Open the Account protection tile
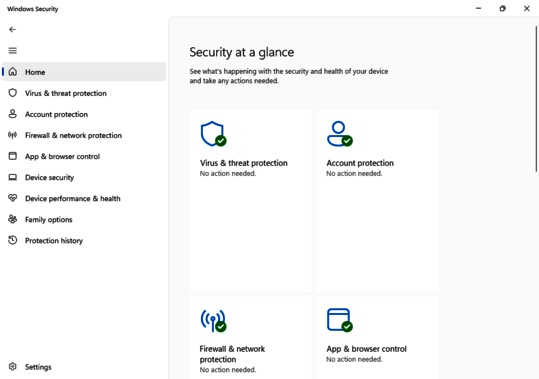Screen dimensions: 539x379 tap(377, 201)
